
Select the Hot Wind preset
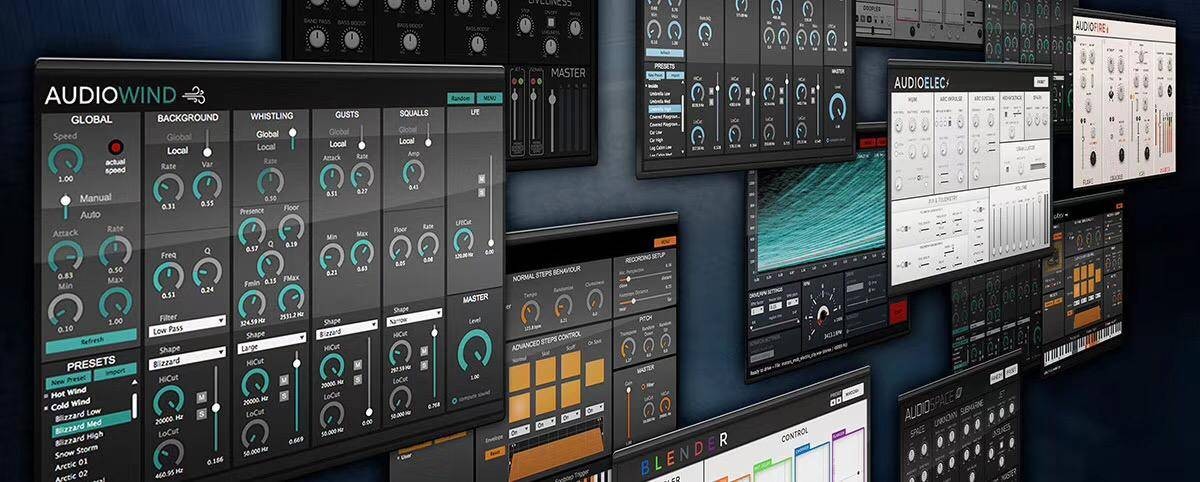(x=68, y=391)
